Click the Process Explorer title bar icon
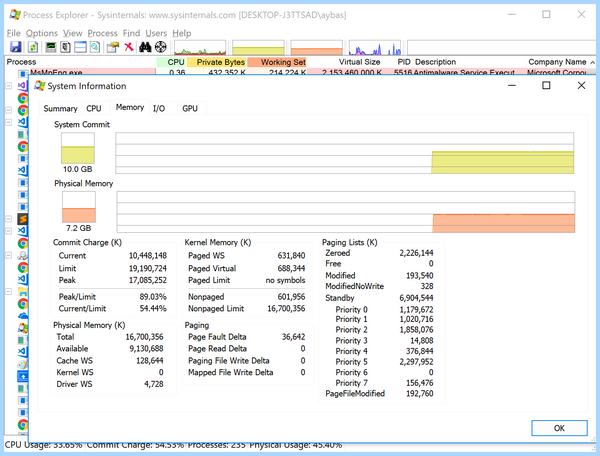The height and width of the screenshot is (456, 600). [x=15, y=15]
